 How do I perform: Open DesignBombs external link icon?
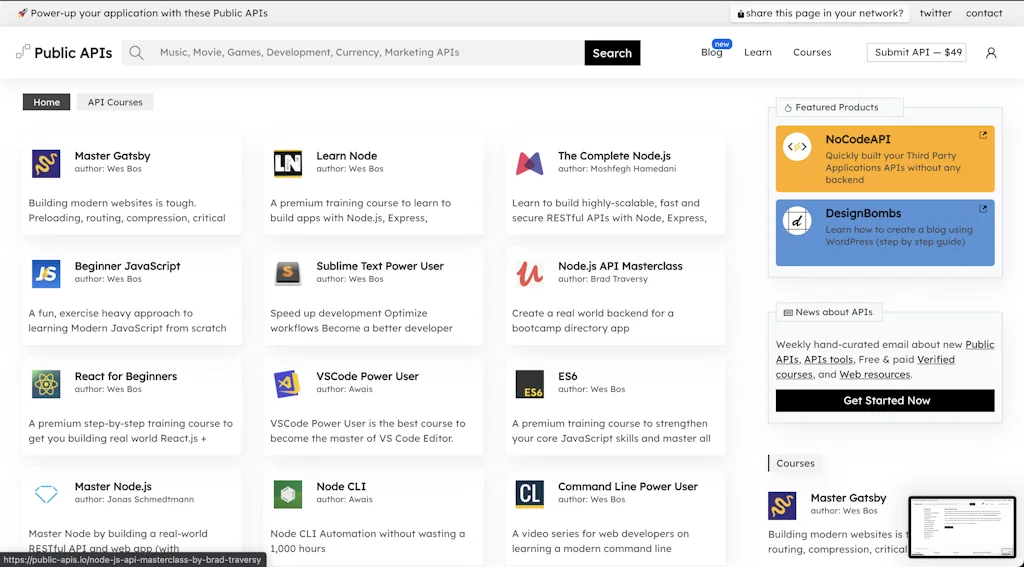point(983,209)
